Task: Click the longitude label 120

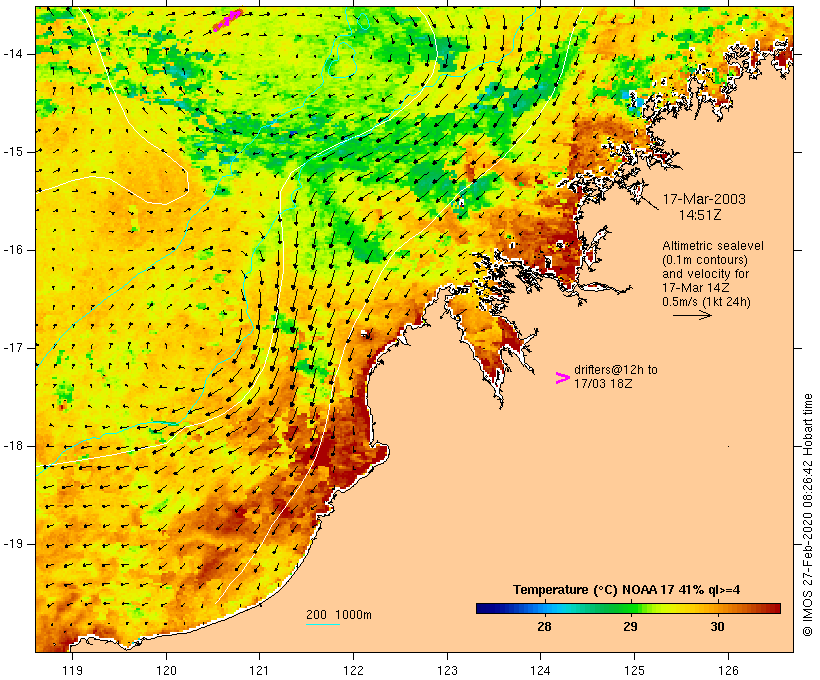Action: [166, 670]
